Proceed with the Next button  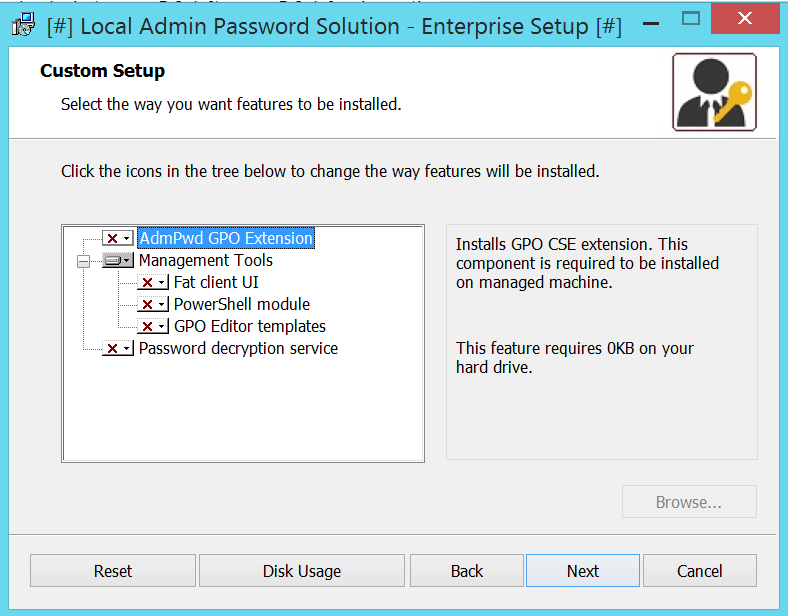(583, 571)
